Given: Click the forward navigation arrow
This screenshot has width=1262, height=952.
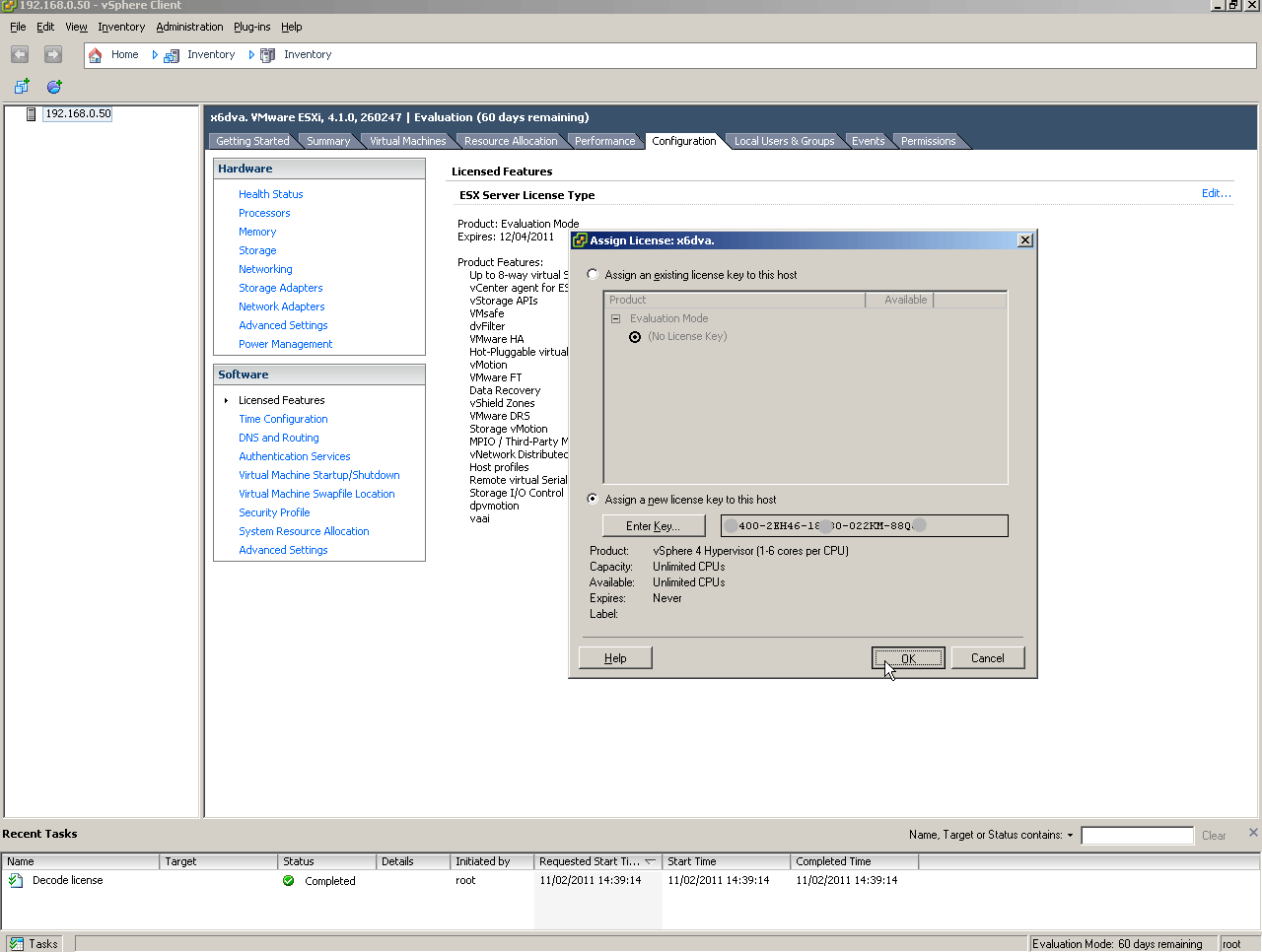Looking at the screenshot, I should tap(53, 54).
